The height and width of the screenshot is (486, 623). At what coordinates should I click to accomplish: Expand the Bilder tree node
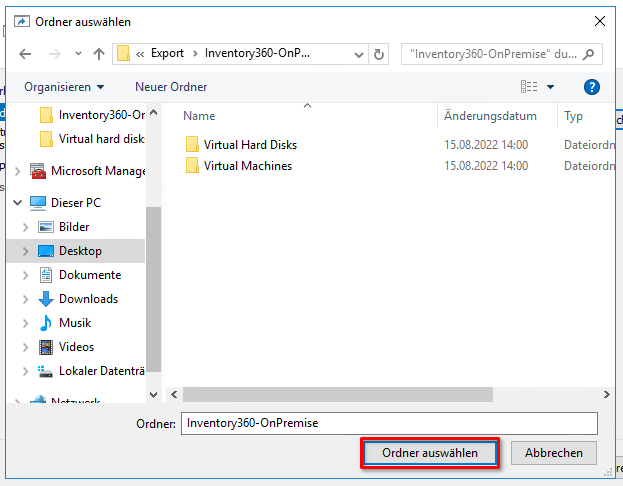click(x=26, y=227)
